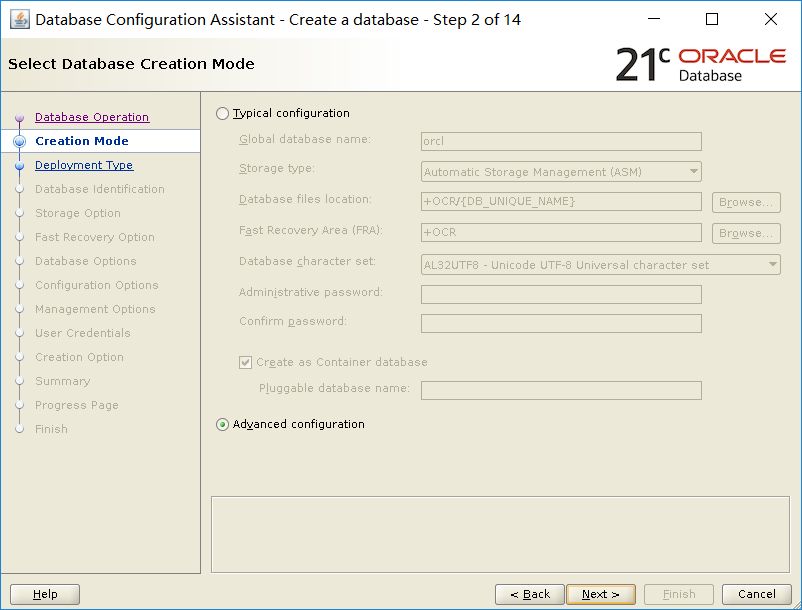The height and width of the screenshot is (610, 802).
Task: Toggle Create as Container database checkbox
Action: tap(246, 363)
